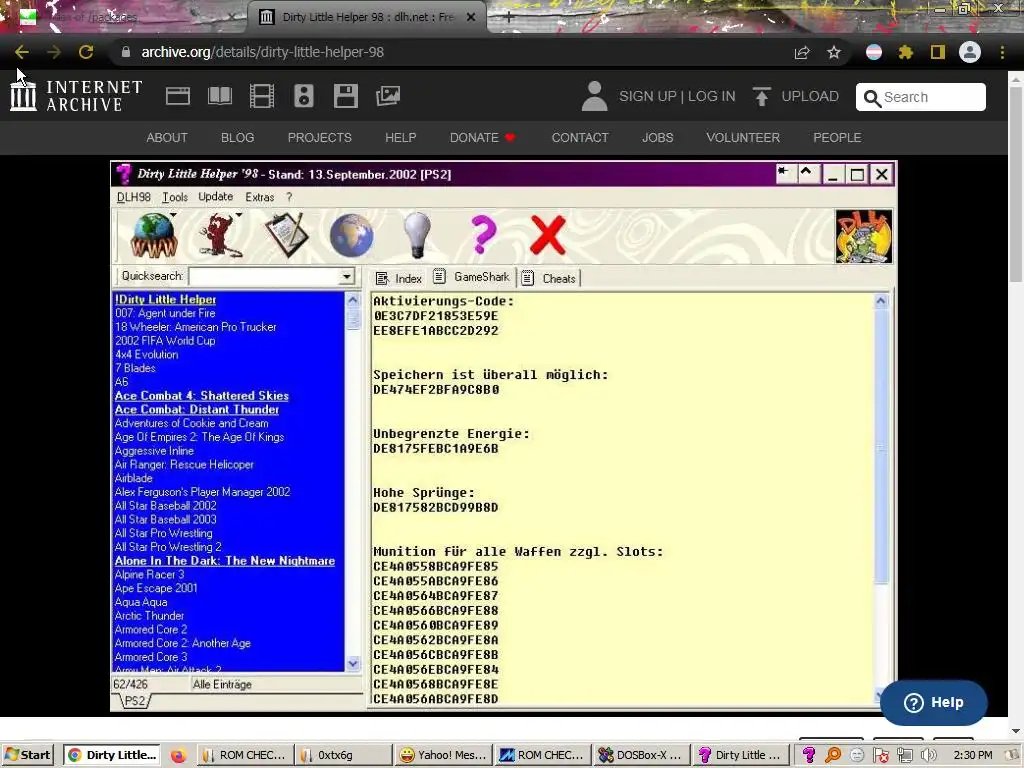
Task: Open the browser three-dot menu
Action: coord(1002,52)
